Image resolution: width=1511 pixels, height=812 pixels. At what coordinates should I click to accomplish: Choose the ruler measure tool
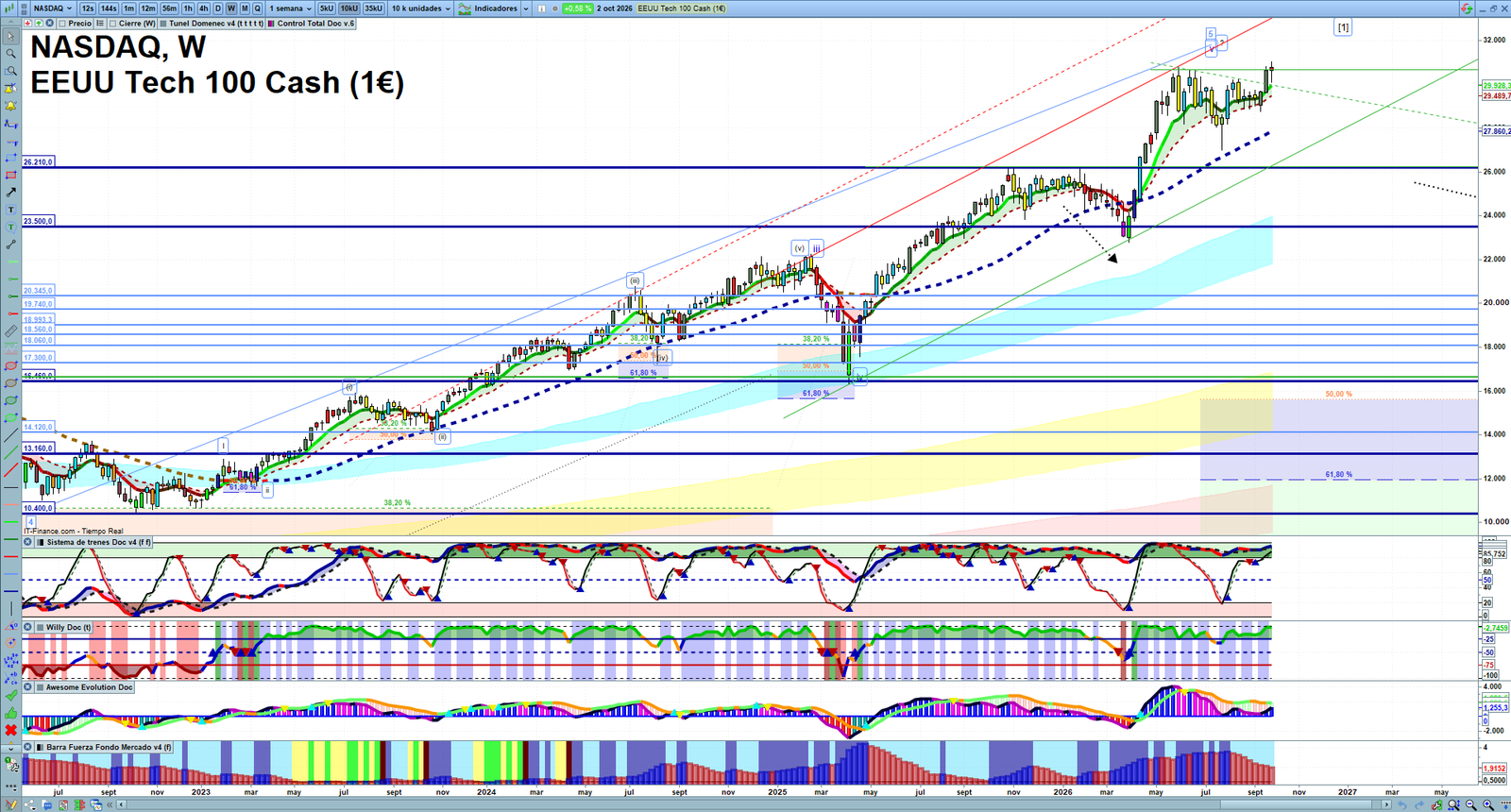[11, 332]
